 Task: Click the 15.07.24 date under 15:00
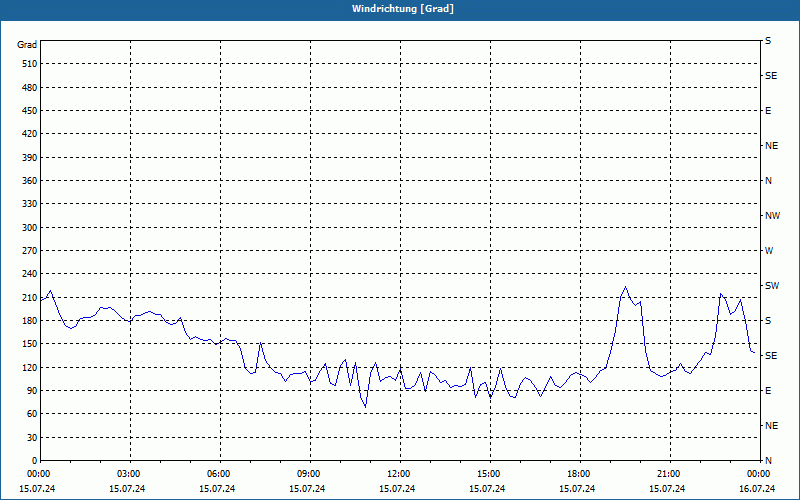click(x=487, y=489)
